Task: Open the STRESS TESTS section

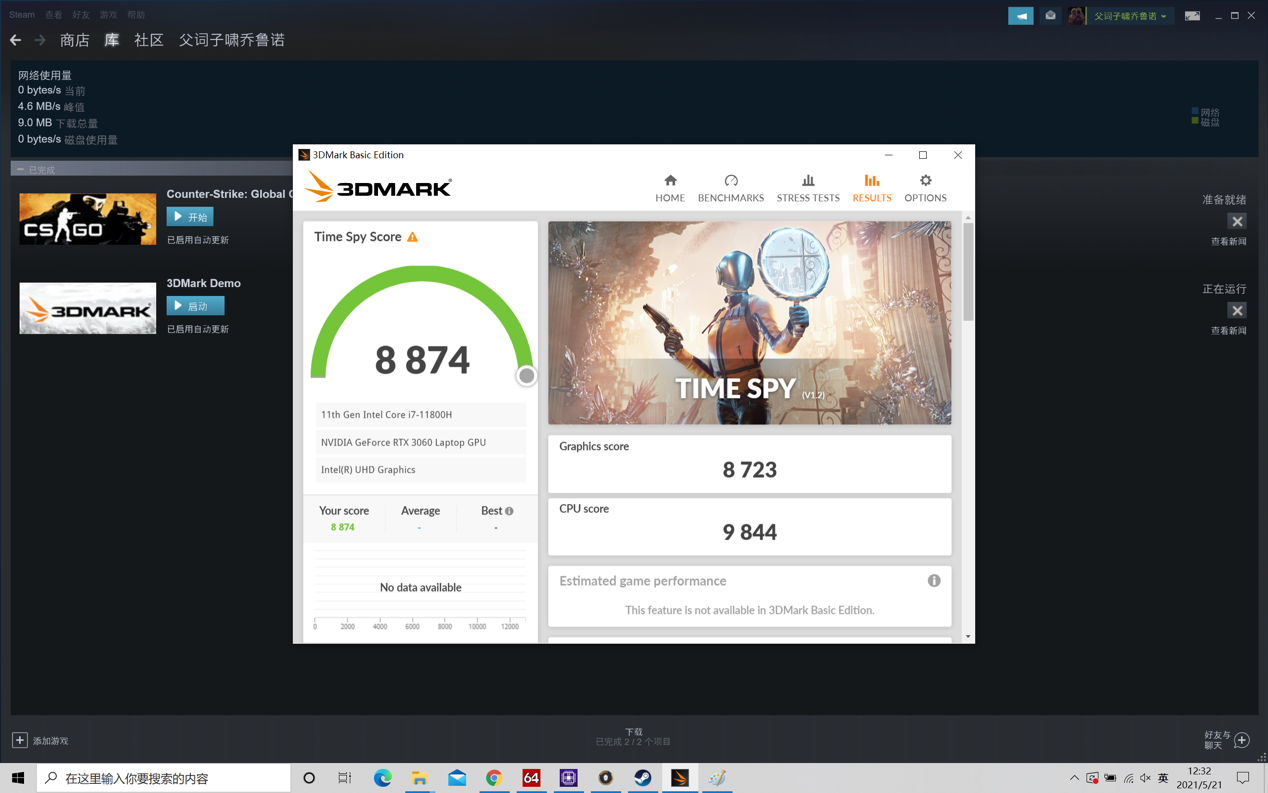Action: (x=807, y=187)
